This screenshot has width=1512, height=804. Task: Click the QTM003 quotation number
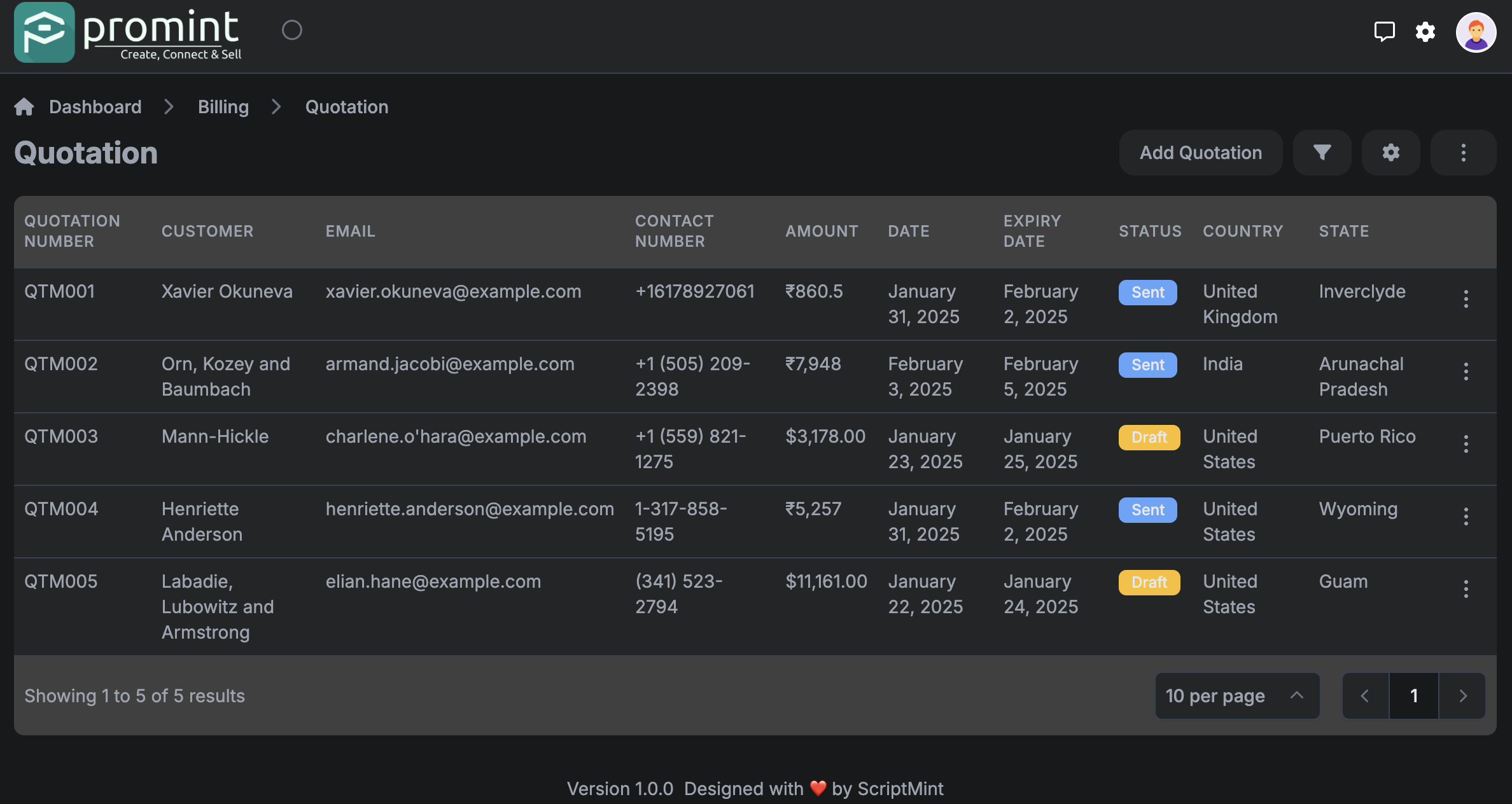click(60, 436)
